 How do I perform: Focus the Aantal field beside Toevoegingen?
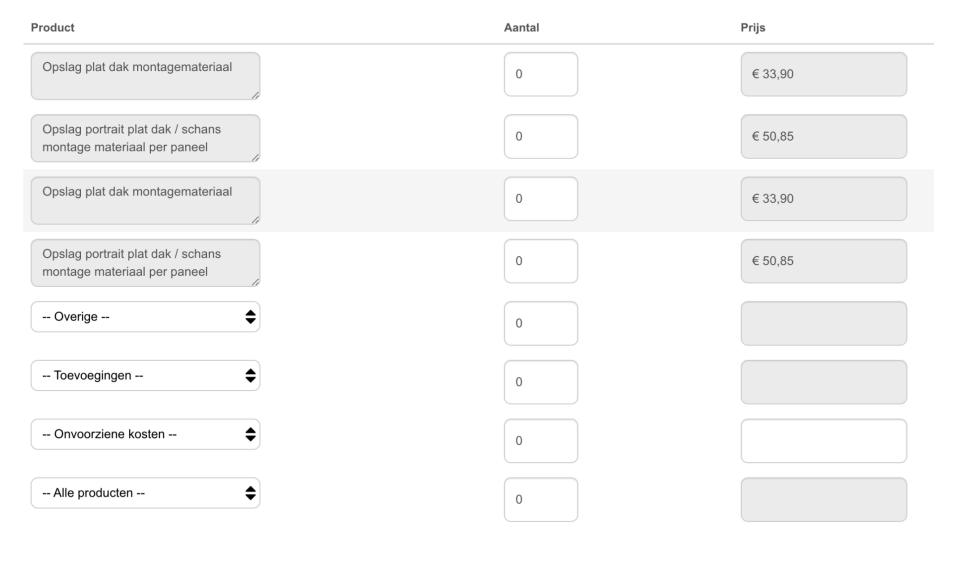point(540,382)
